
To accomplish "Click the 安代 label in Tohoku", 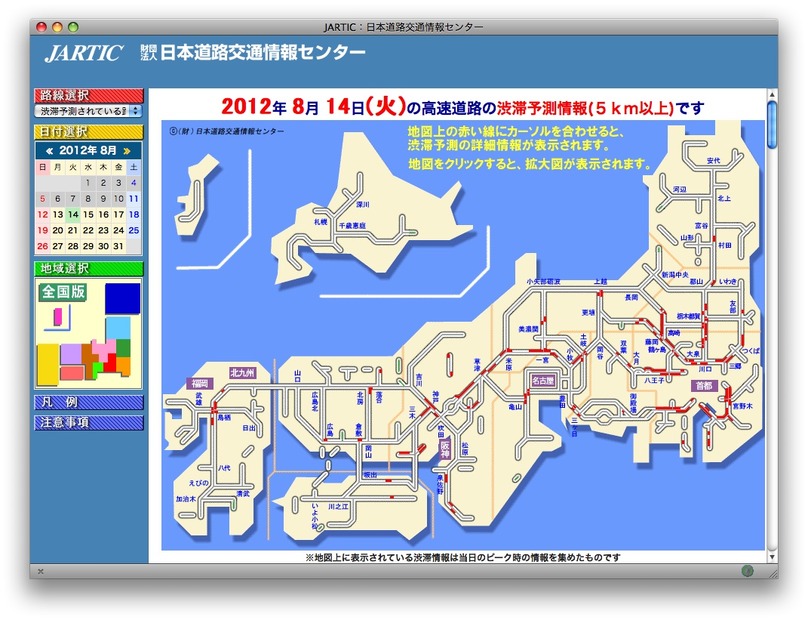I will (x=713, y=161).
